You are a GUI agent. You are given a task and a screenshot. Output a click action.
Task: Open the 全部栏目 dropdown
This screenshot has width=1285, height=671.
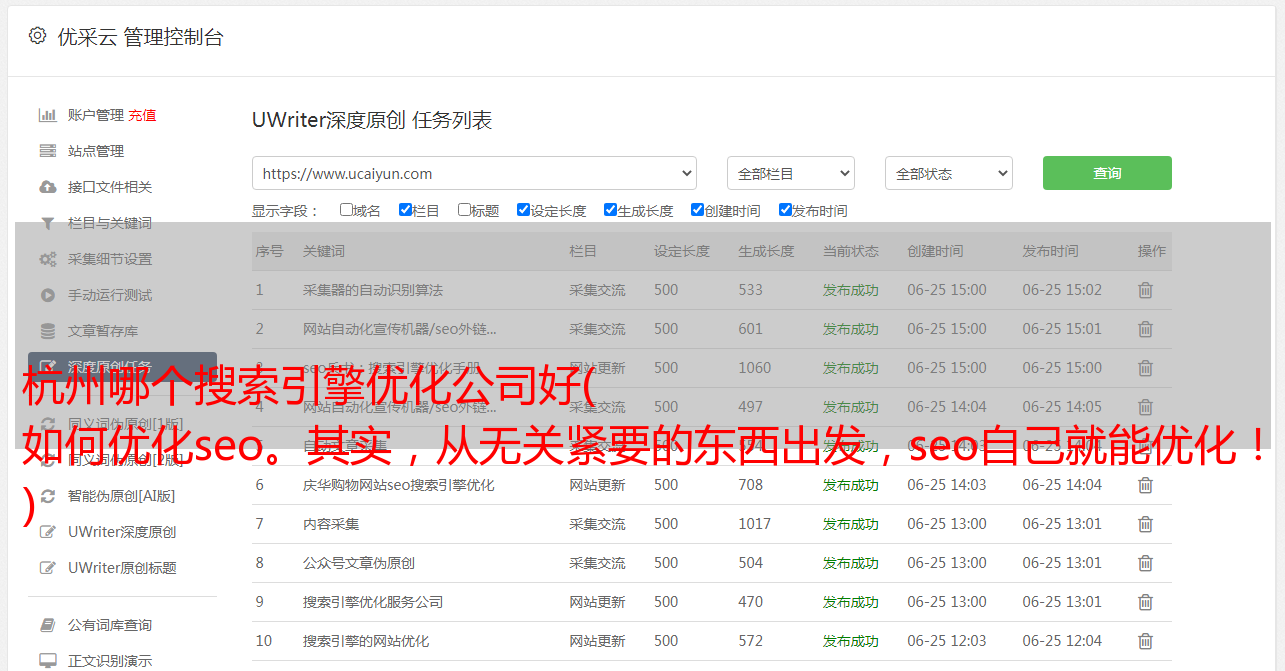(790, 173)
